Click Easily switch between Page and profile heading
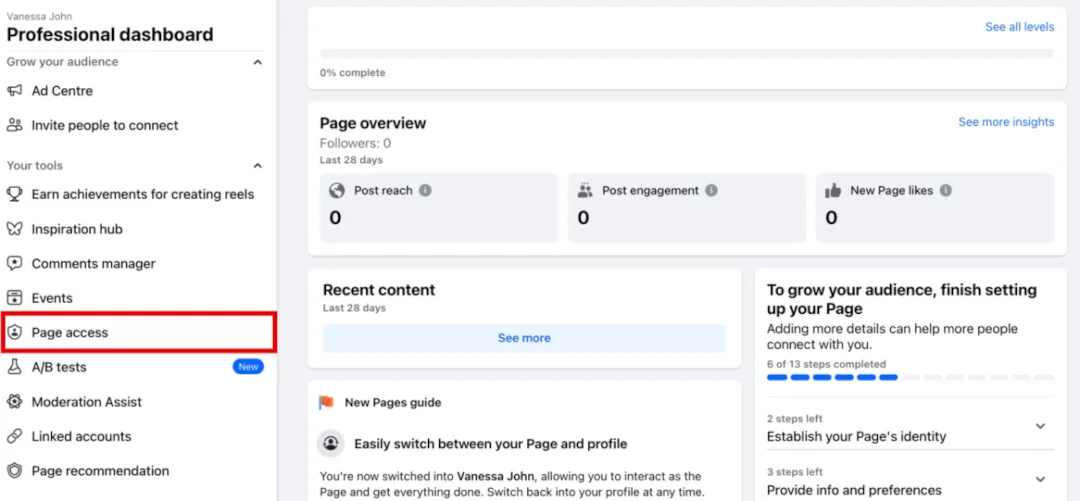 (x=490, y=444)
